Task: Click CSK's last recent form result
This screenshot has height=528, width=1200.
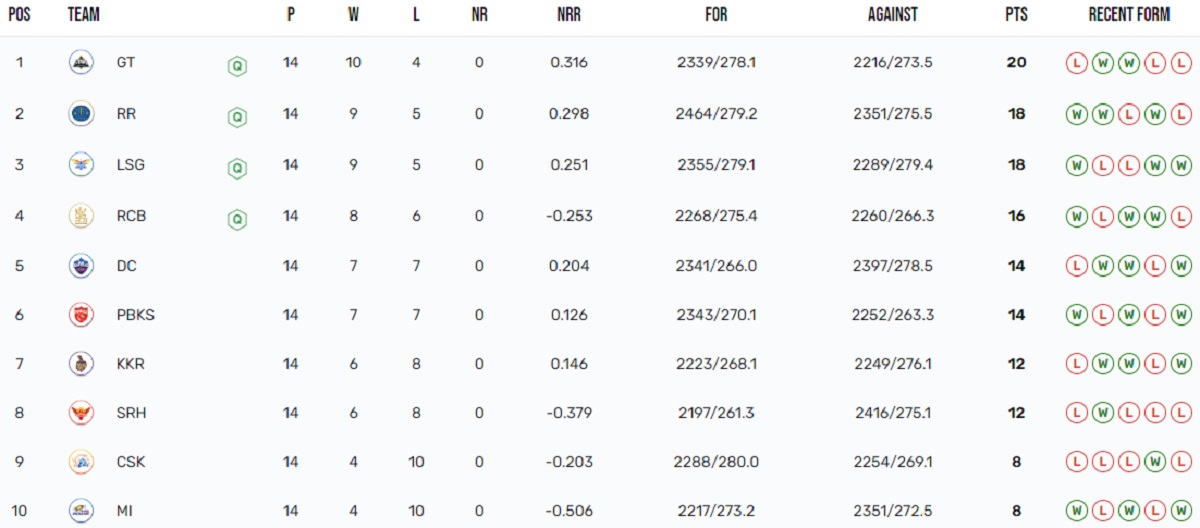Action: 1181,462
